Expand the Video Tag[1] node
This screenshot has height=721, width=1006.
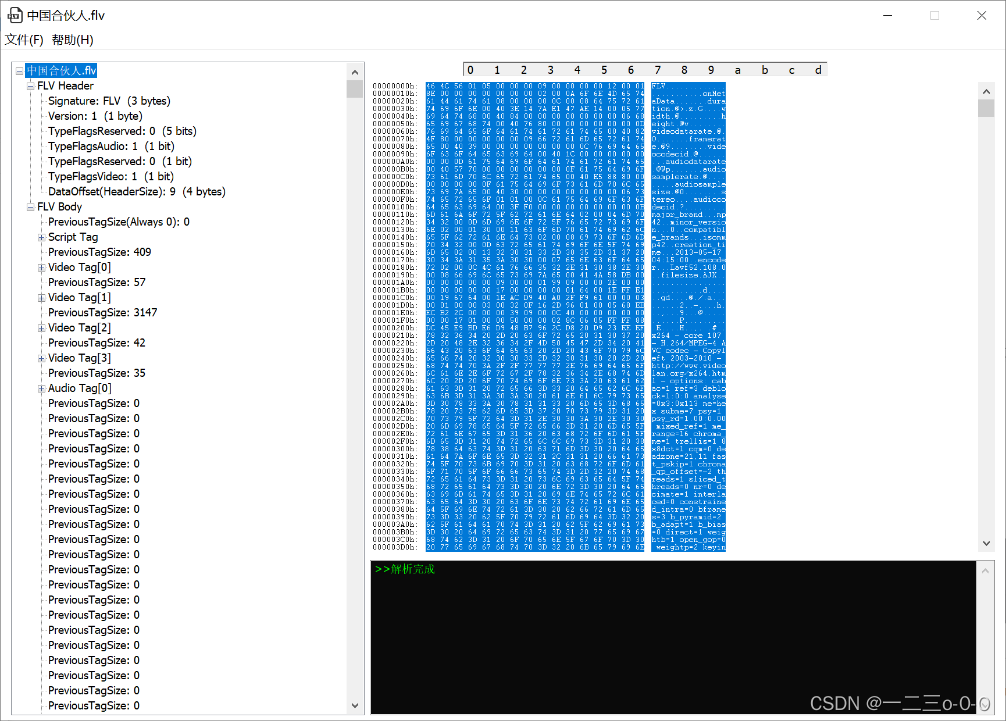[41, 298]
